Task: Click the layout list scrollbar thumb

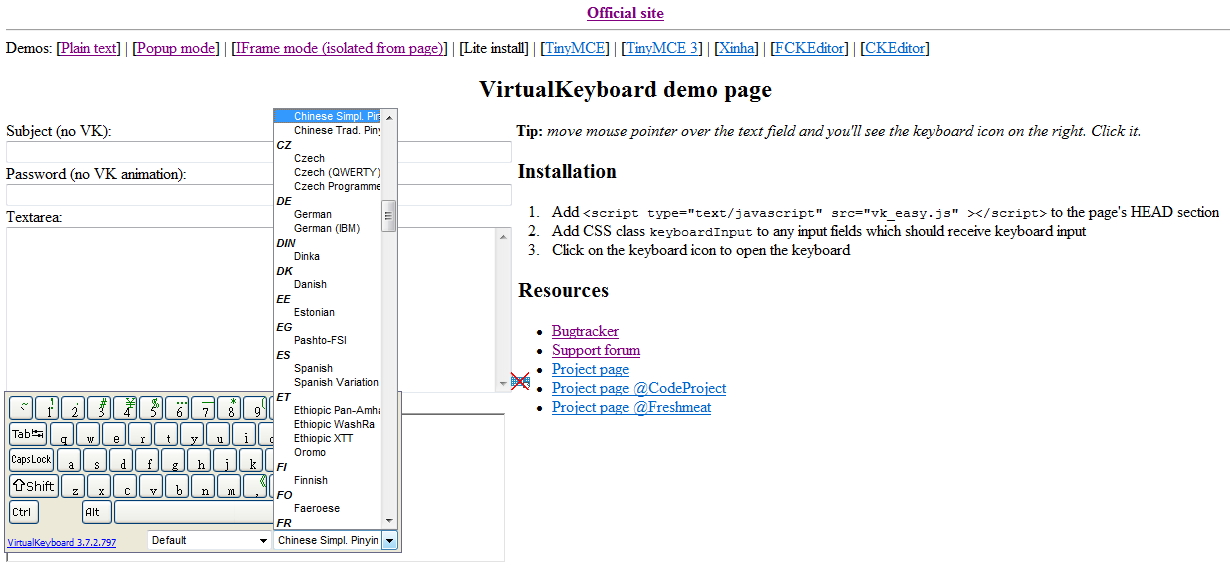Action: coord(390,215)
